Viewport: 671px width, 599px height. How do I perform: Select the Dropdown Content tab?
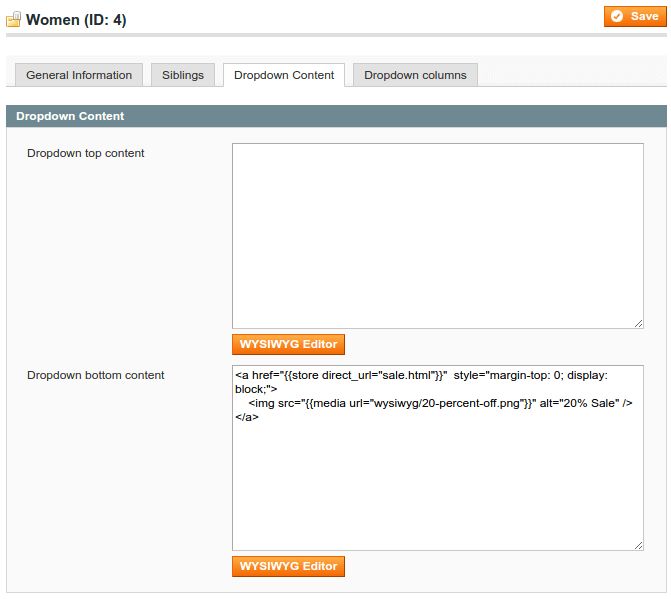point(284,75)
